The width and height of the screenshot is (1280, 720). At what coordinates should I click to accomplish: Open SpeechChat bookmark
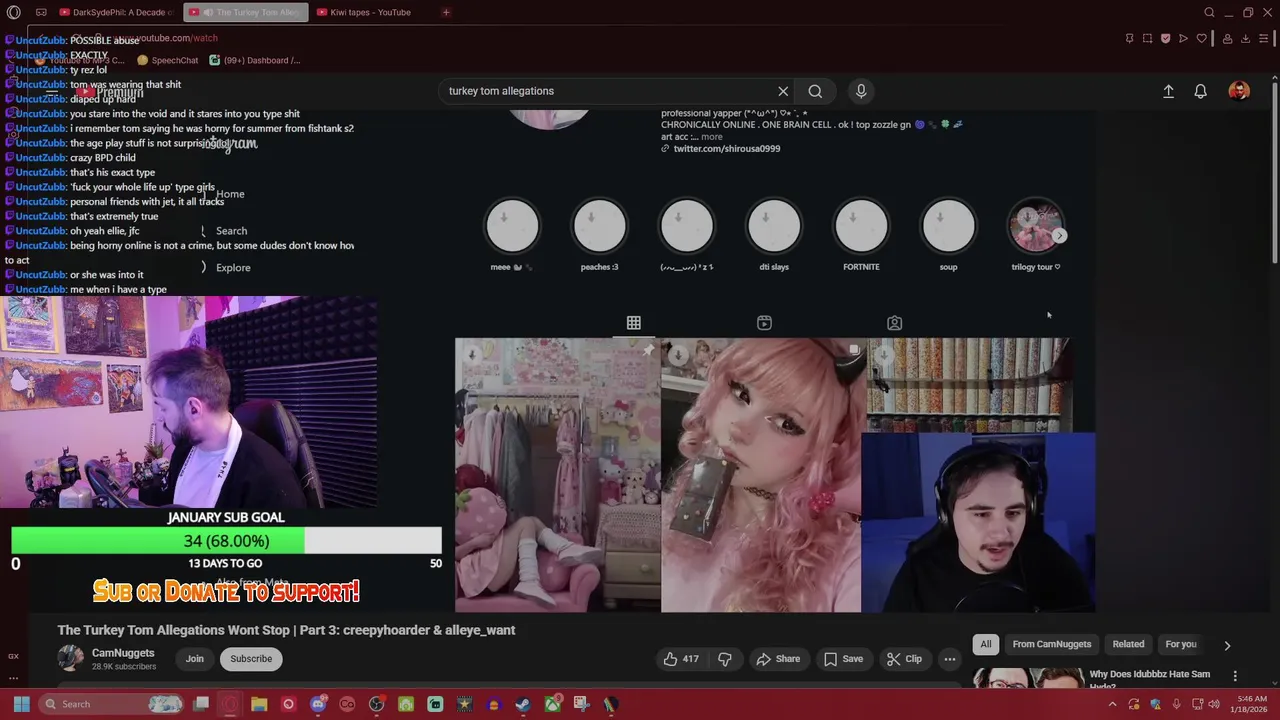[167, 60]
